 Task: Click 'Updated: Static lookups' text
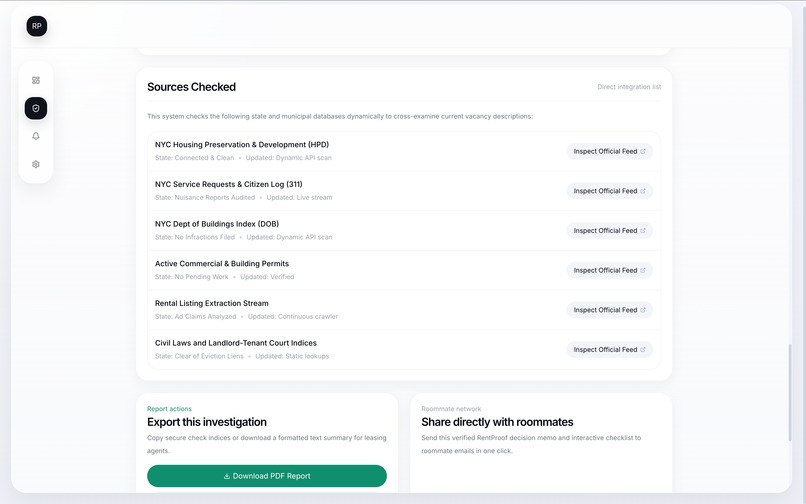pos(292,356)
